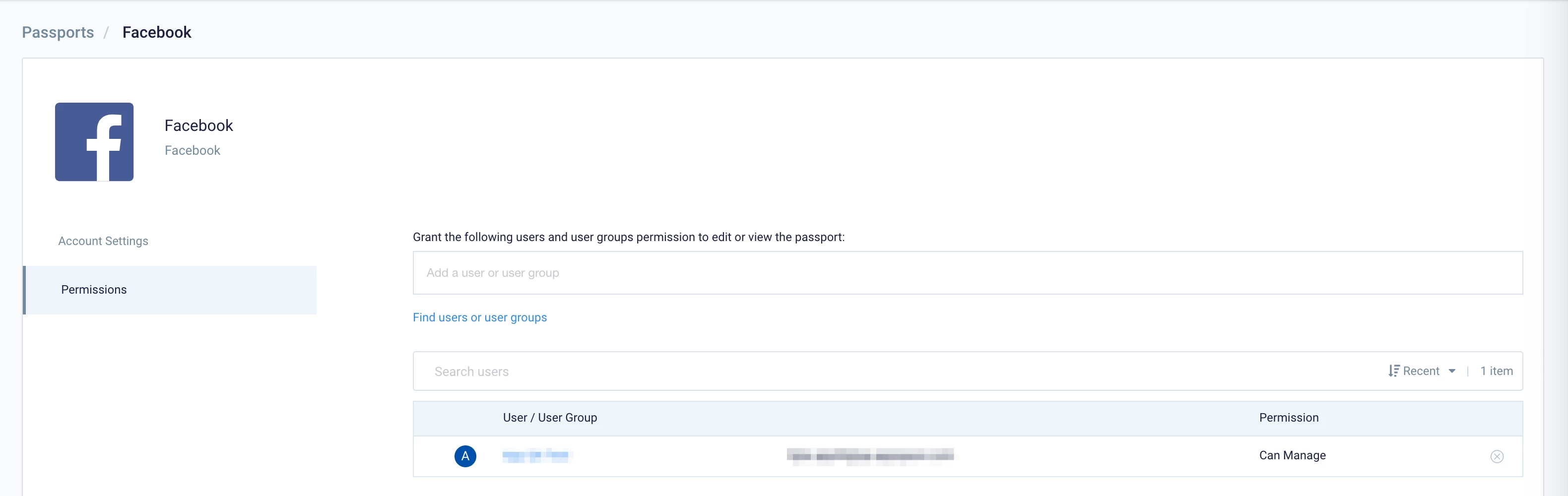
Task: Click the 'Can Manage' permission value
Action: click(x=1292, y=455)
